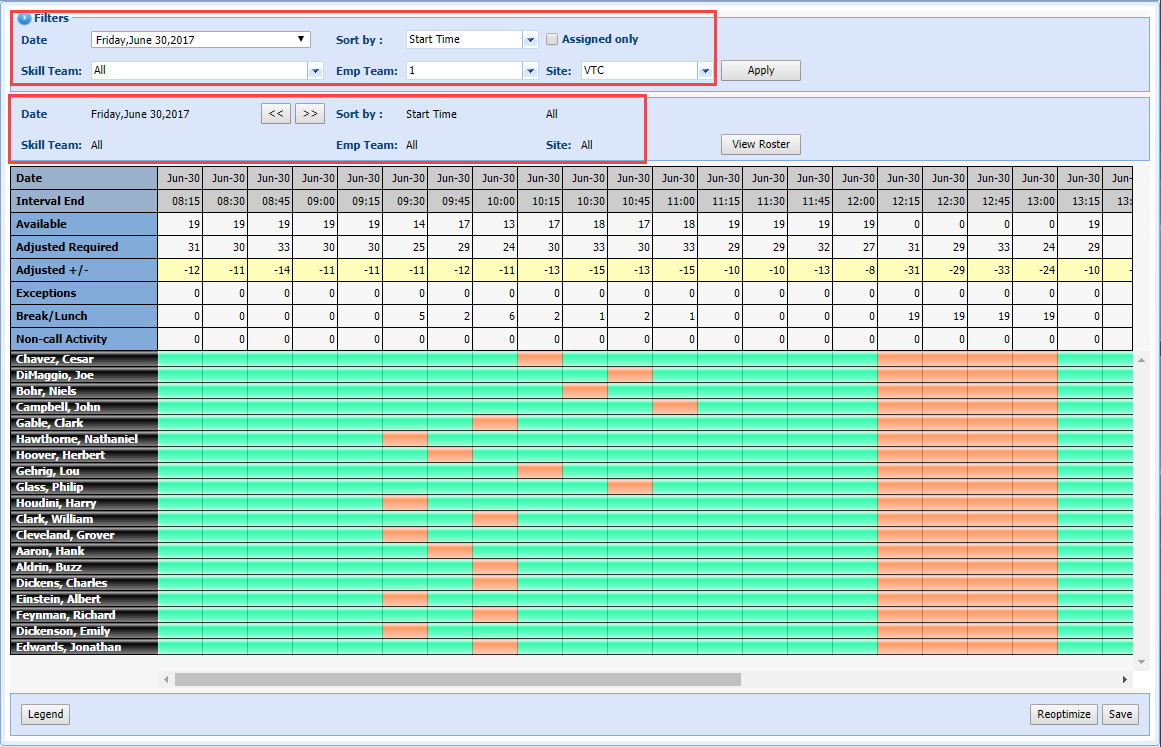Enable the Assigned only checkbox
The height and width of the screenshot is (747, 1161).
pyautogui.click(x=552, y=40)
